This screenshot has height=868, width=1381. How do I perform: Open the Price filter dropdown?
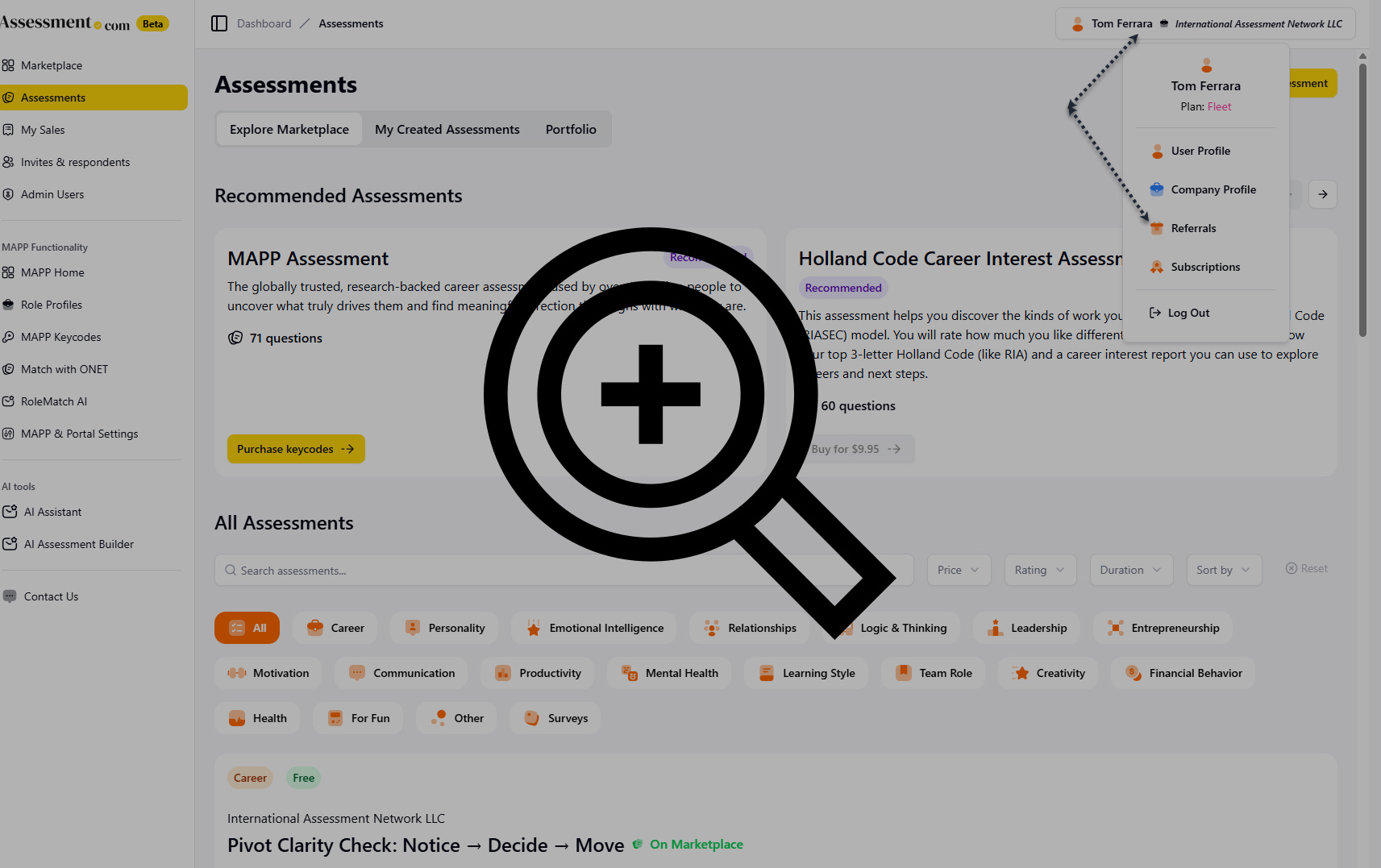pos(959,570)
